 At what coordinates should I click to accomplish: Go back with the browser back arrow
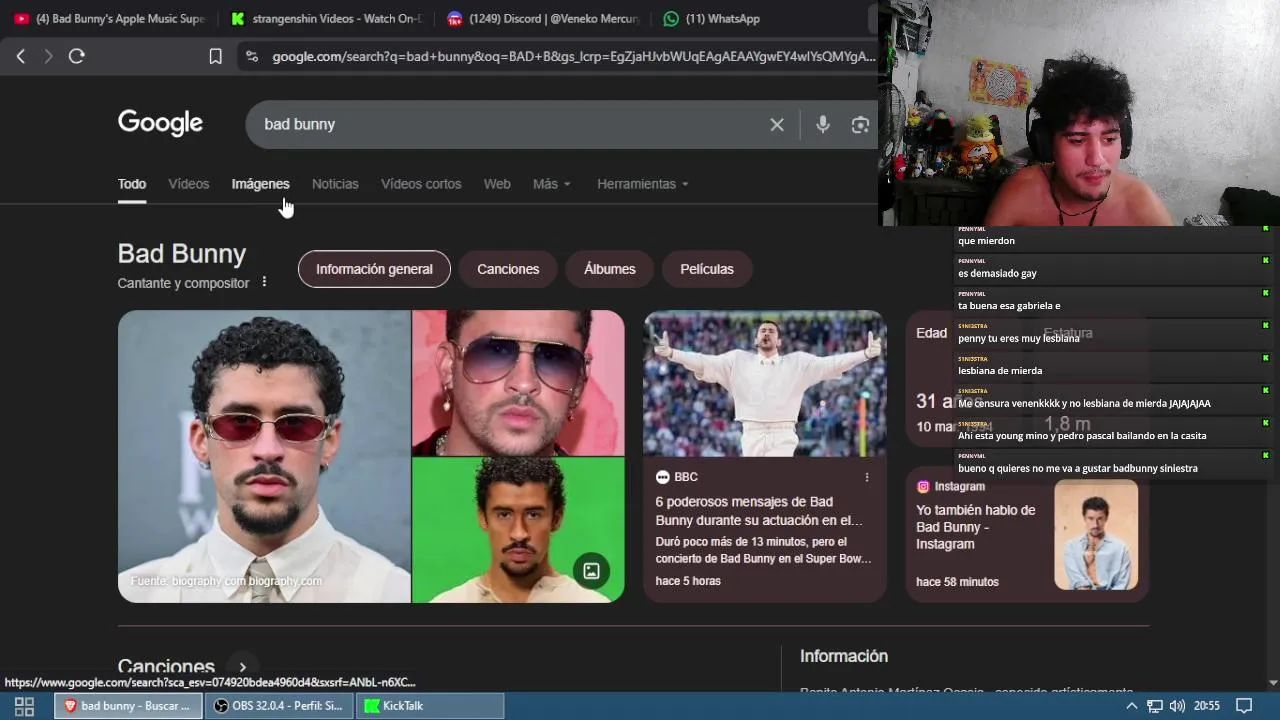coord(20,56)
